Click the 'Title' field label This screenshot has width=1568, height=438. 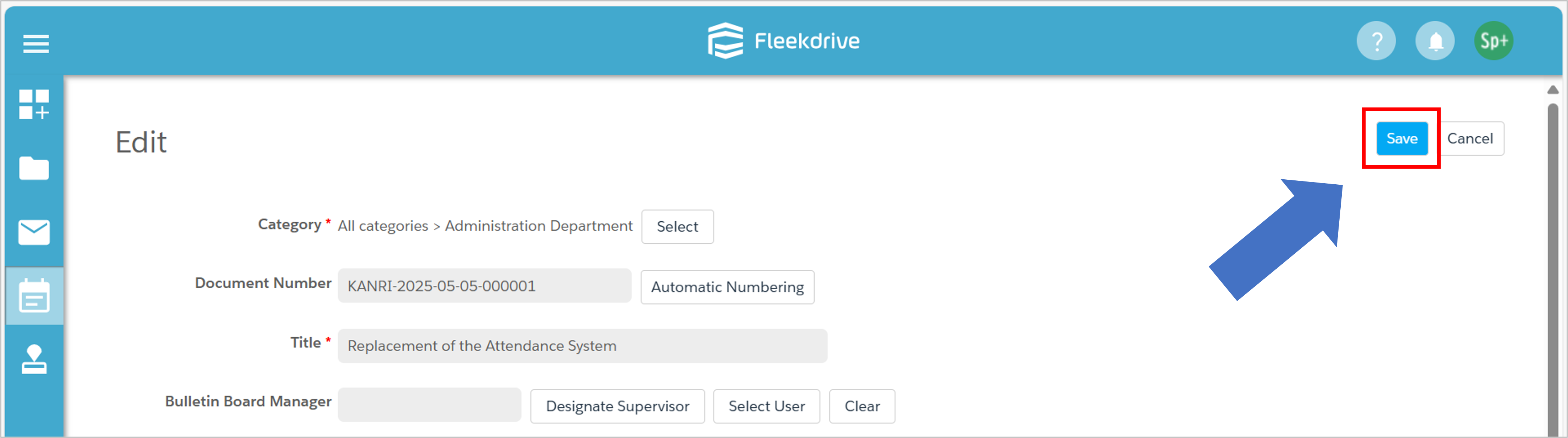306,343
